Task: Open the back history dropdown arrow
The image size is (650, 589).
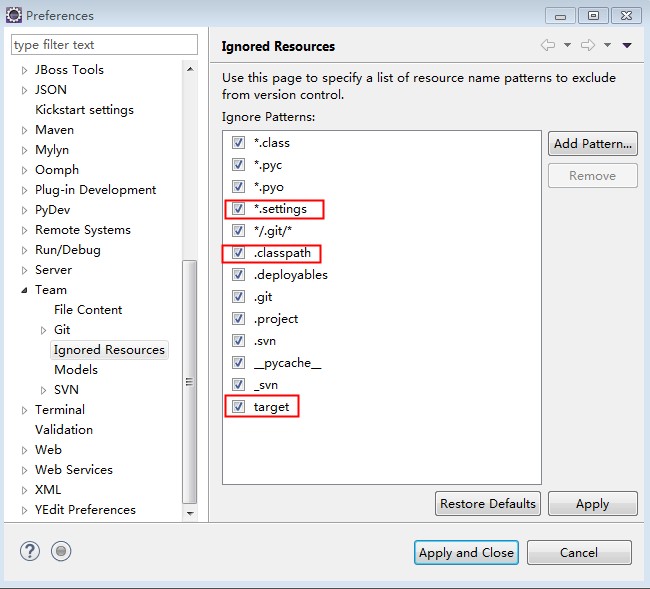Action: [567, 45]
